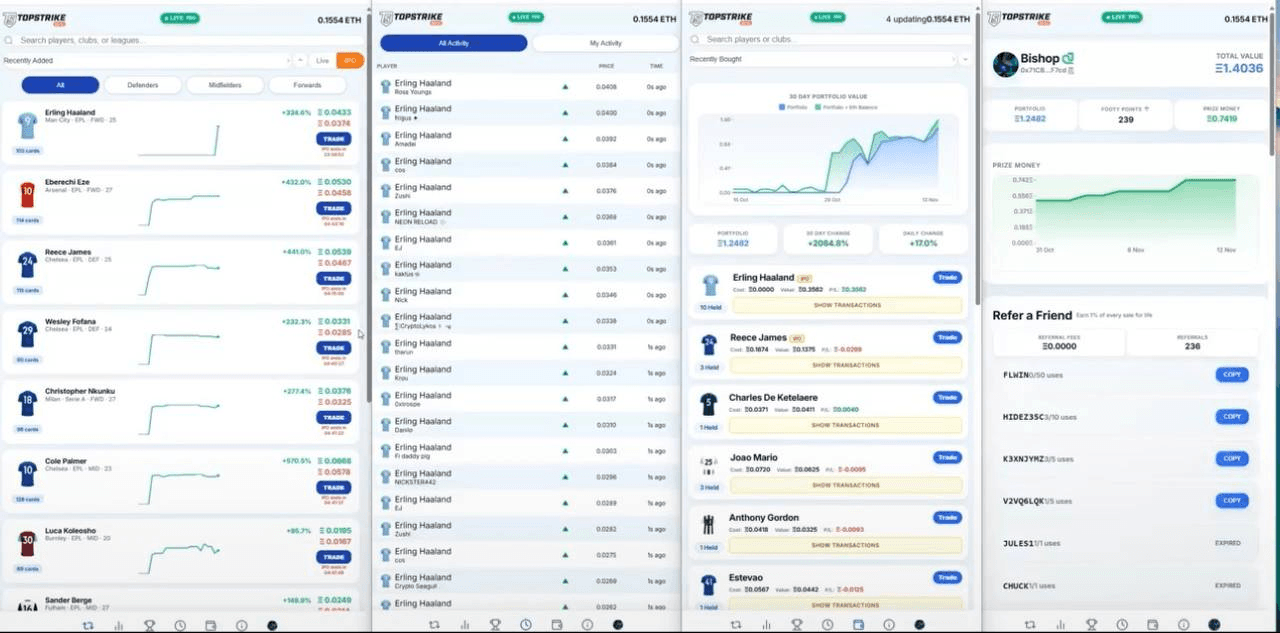Image resolution: width=1280 pixels, height=633 pixels.
Task: Click trade arrows icon in activity panel bottom bar
Action: tap(434, 625)
